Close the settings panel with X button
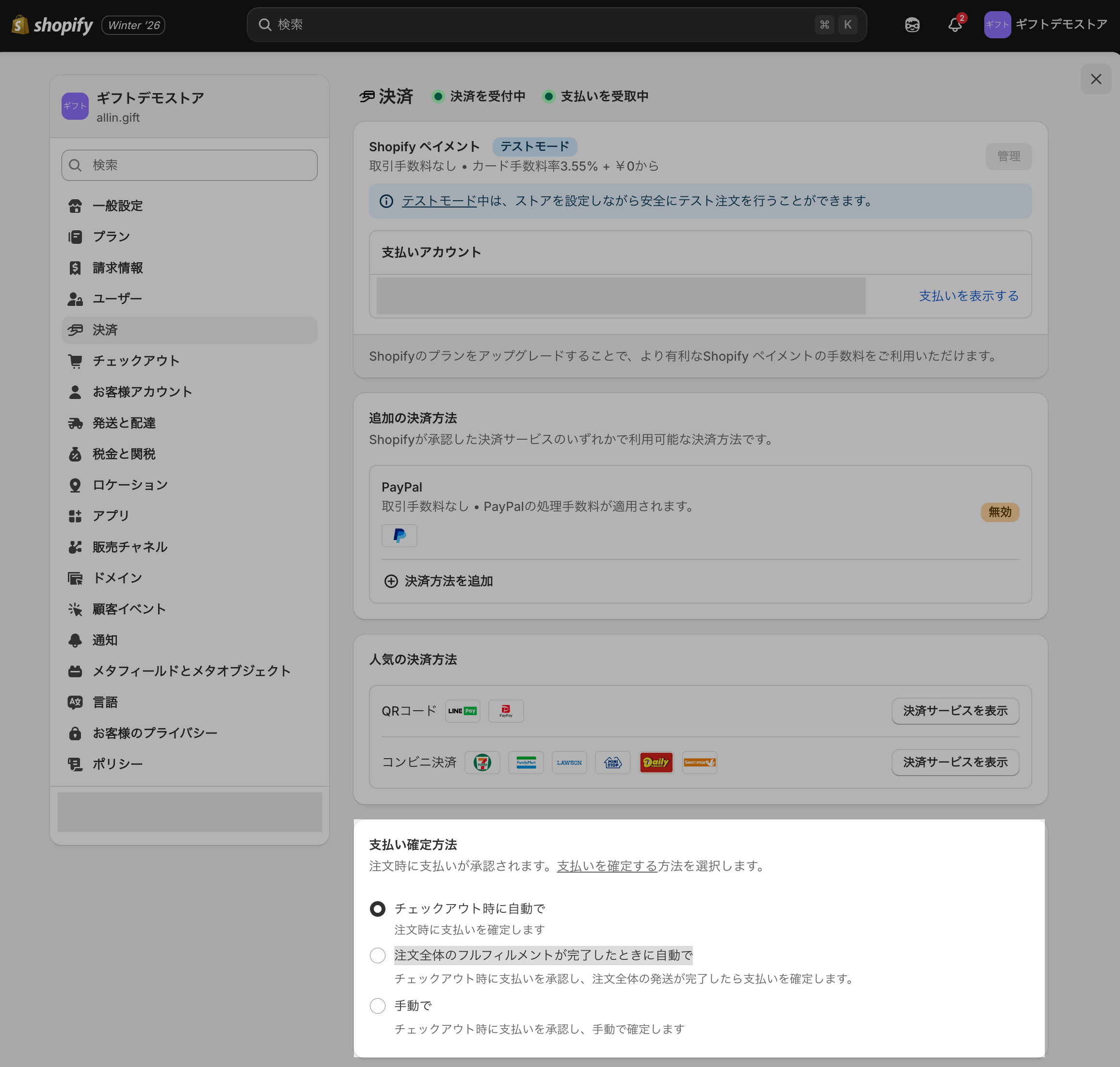This screenshot has width=1120, height=1067. (1096, 79)
